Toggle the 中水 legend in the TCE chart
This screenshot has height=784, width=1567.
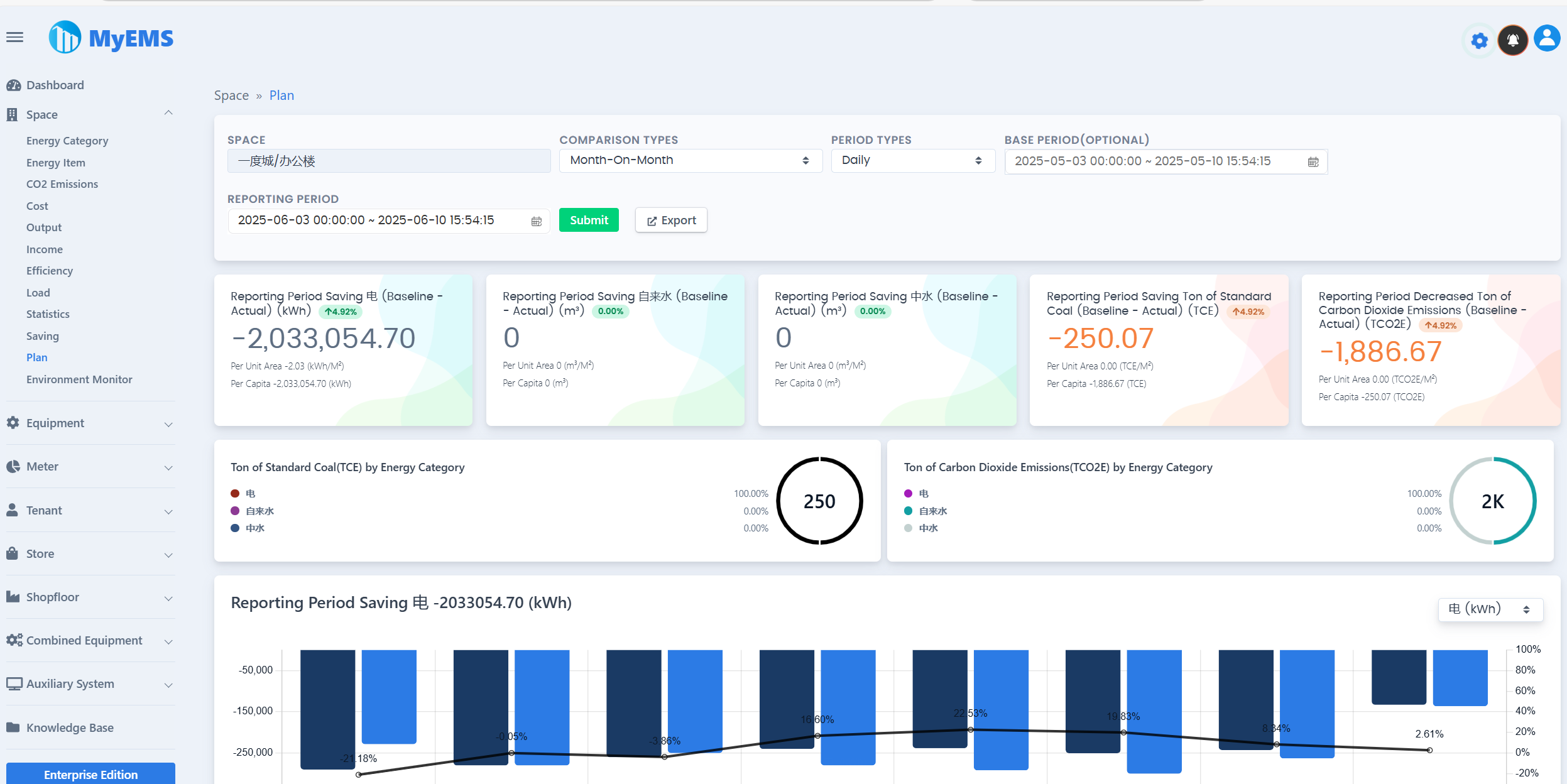point(254,528)
